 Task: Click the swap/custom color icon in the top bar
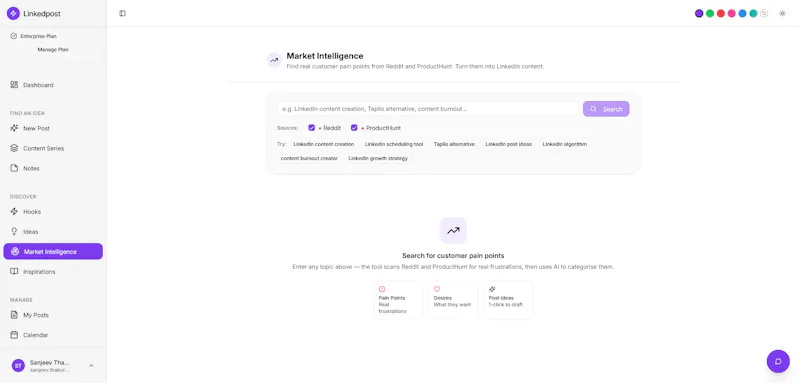tap(764, 14)
